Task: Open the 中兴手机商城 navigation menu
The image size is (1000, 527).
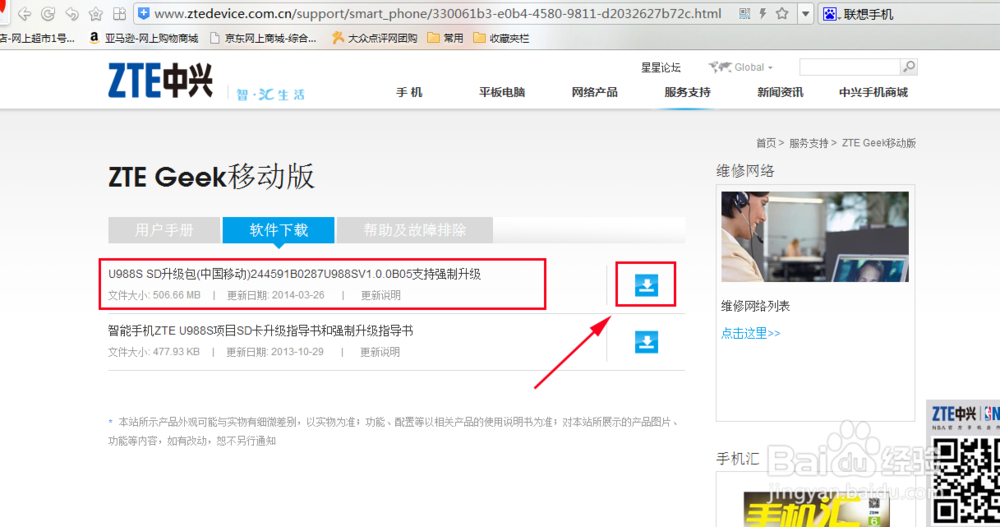Action: click(873, 93)
